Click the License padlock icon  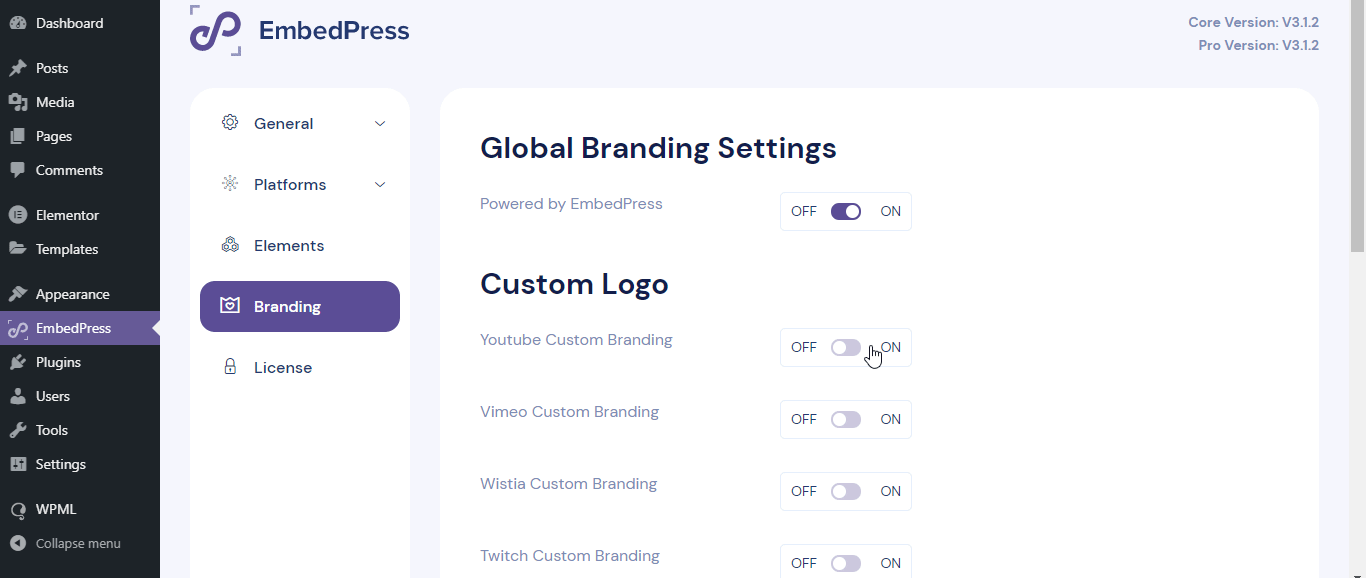point(230,367)
